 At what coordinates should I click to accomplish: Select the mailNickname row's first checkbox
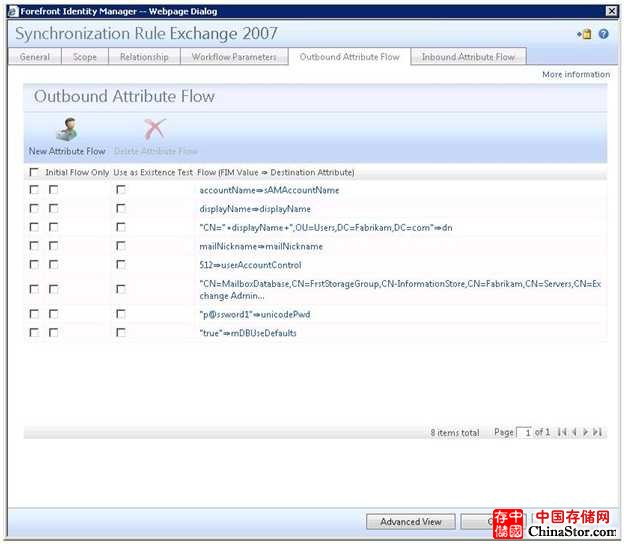point(34,246)
